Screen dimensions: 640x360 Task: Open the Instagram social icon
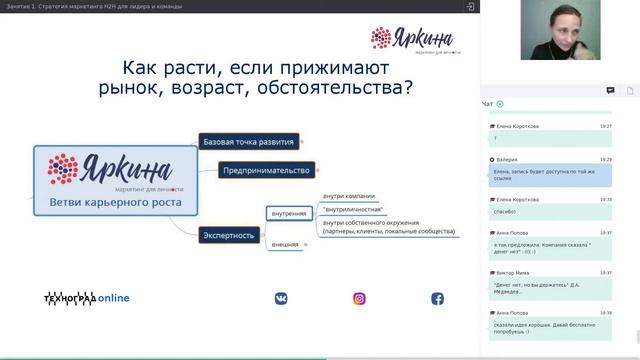[359, 298]
